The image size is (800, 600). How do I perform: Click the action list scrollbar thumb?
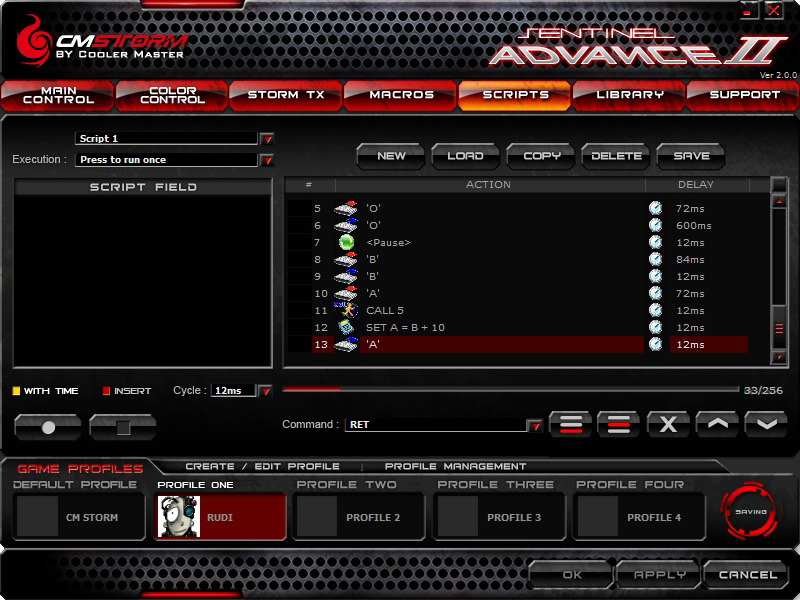coord(779,328)
